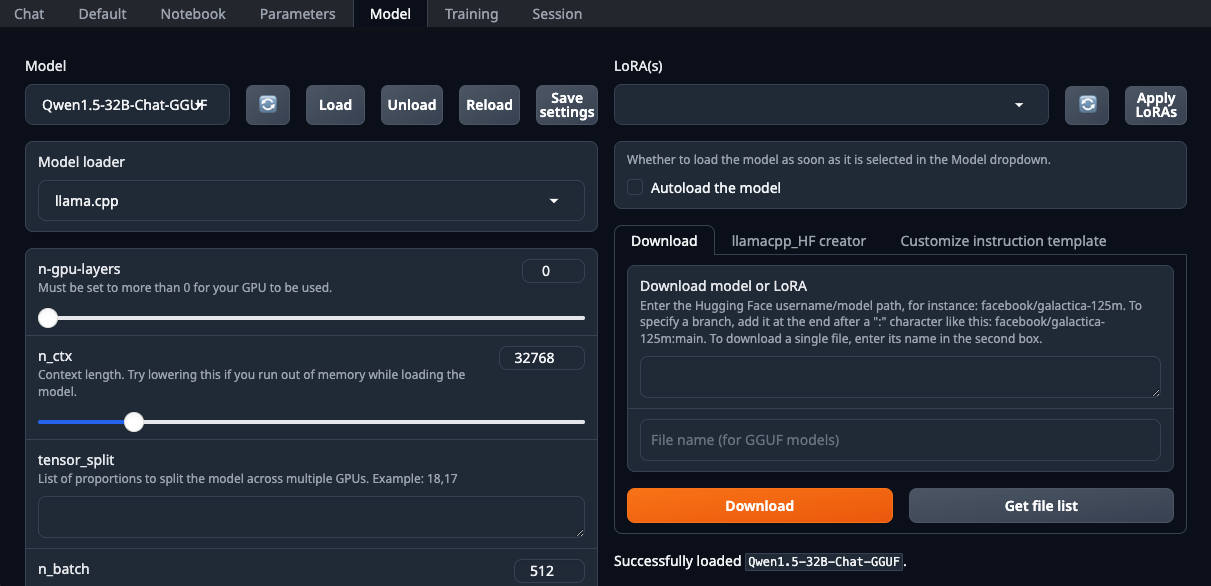Open the Model loader llama.cpp dropdown
The width and height of the screenshot is (1211, 586).
point(311,201)
